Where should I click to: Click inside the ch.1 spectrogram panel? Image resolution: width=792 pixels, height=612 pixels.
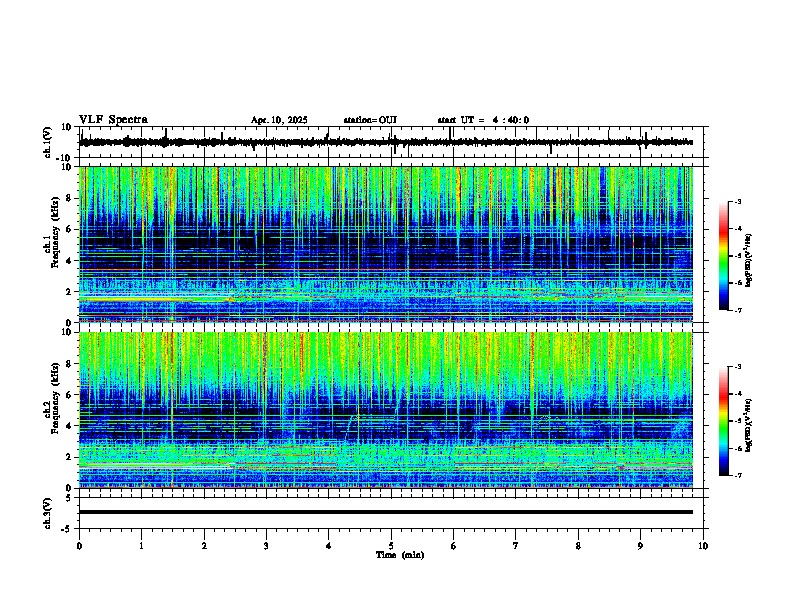click(x=386, y=244)
